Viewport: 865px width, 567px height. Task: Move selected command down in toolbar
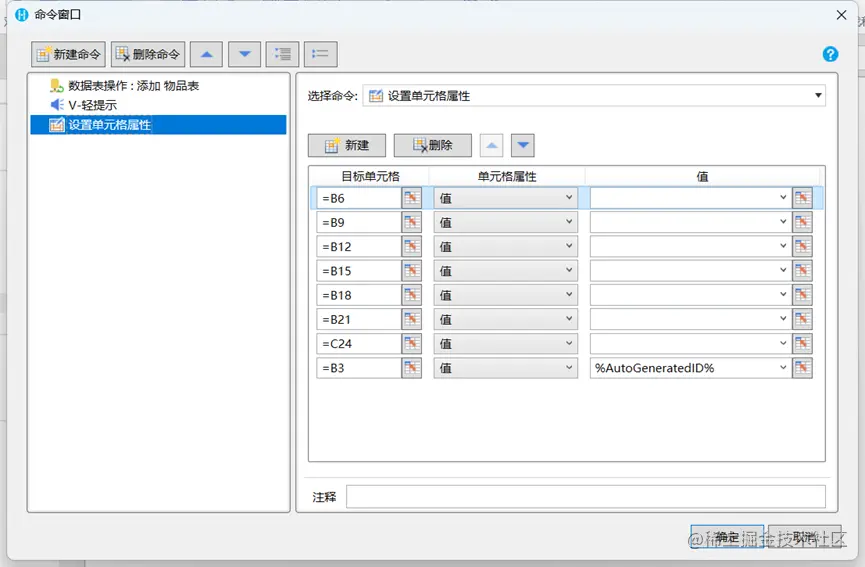(244, 54)
